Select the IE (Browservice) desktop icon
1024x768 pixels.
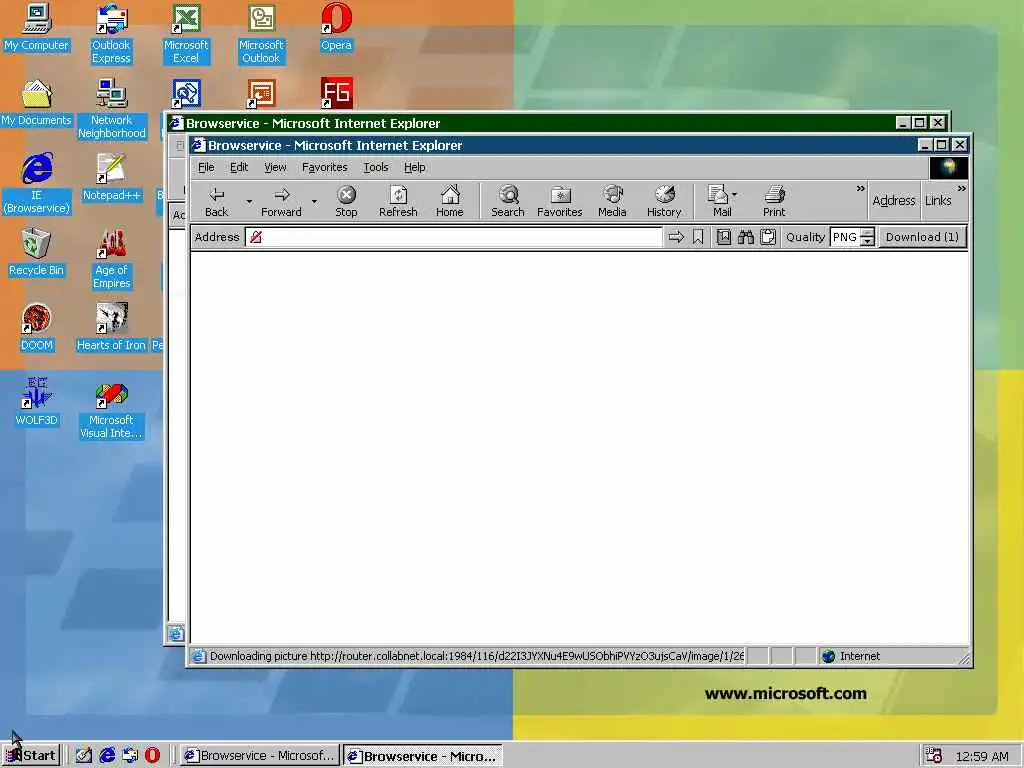point(37,184)
